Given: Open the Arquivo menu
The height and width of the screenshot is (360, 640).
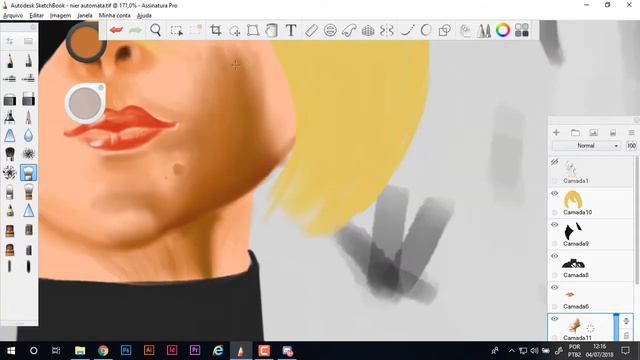Looking at the screenshot, I should point(13,16).
